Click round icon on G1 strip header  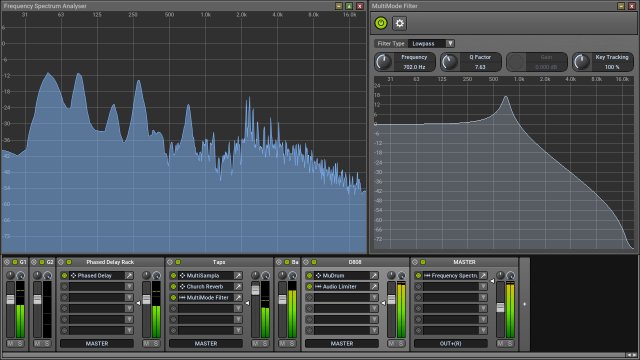pos(7,262)
